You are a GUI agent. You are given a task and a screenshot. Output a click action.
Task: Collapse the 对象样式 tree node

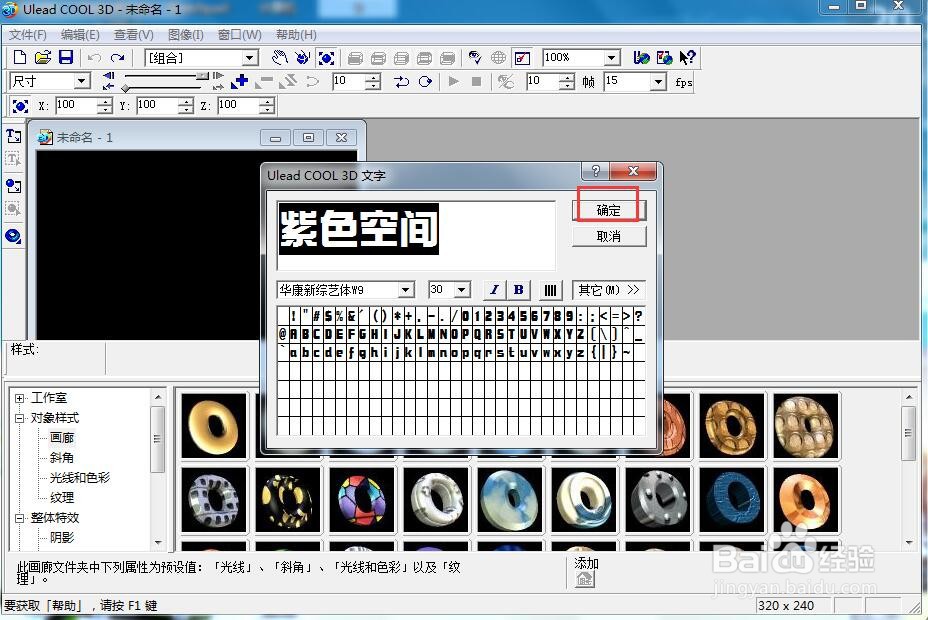[20, 418]
